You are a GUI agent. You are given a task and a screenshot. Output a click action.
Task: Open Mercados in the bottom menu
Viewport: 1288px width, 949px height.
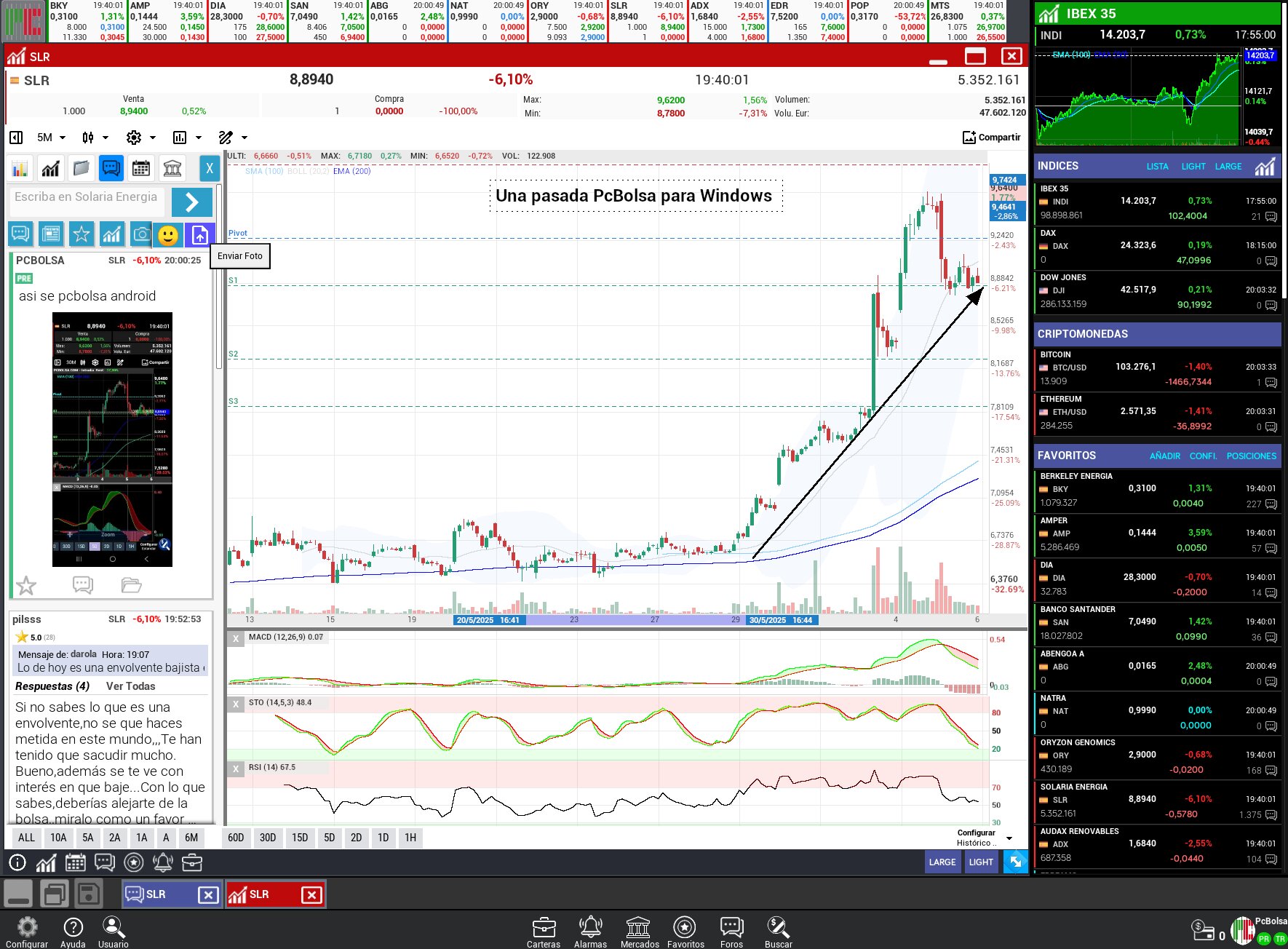[x=639, y=932]
